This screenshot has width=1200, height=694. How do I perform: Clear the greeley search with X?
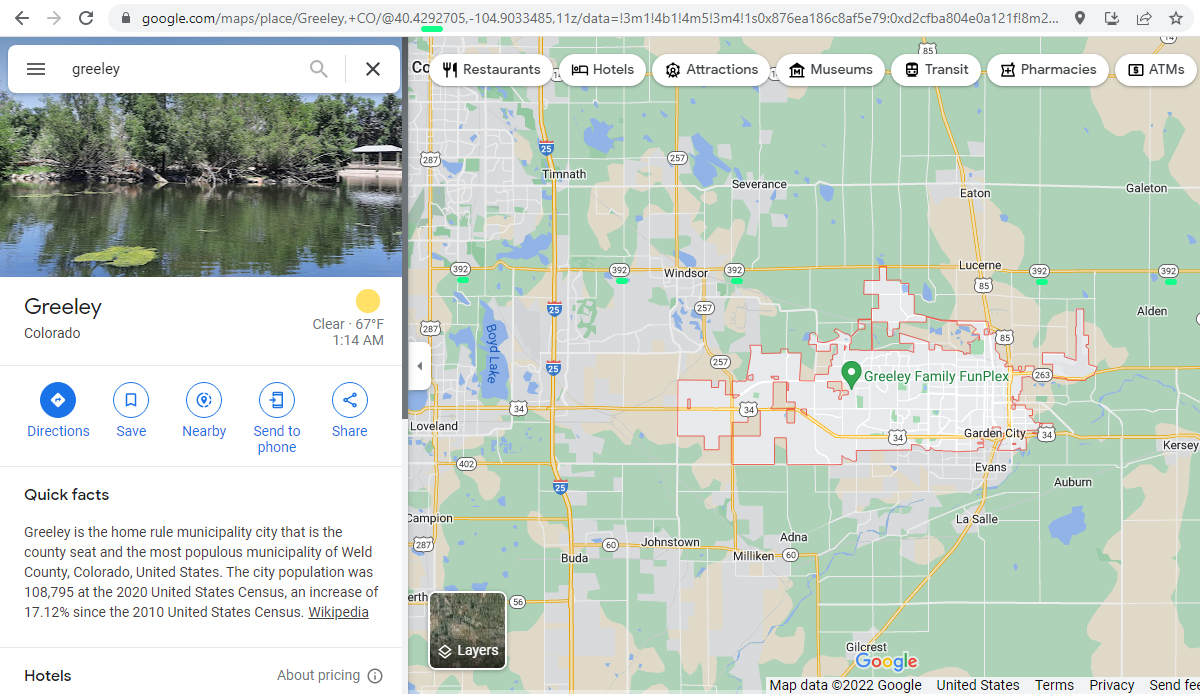[373, 69]
